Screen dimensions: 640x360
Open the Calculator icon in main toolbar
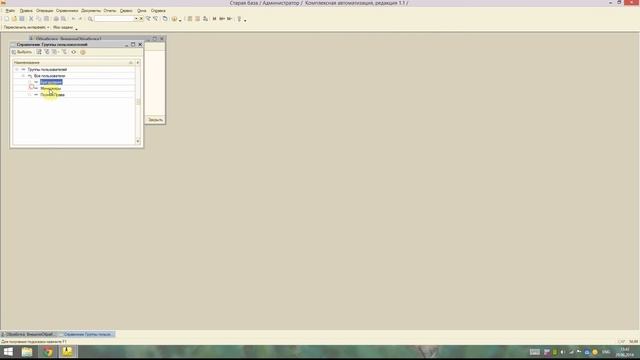tap(190, 19)
